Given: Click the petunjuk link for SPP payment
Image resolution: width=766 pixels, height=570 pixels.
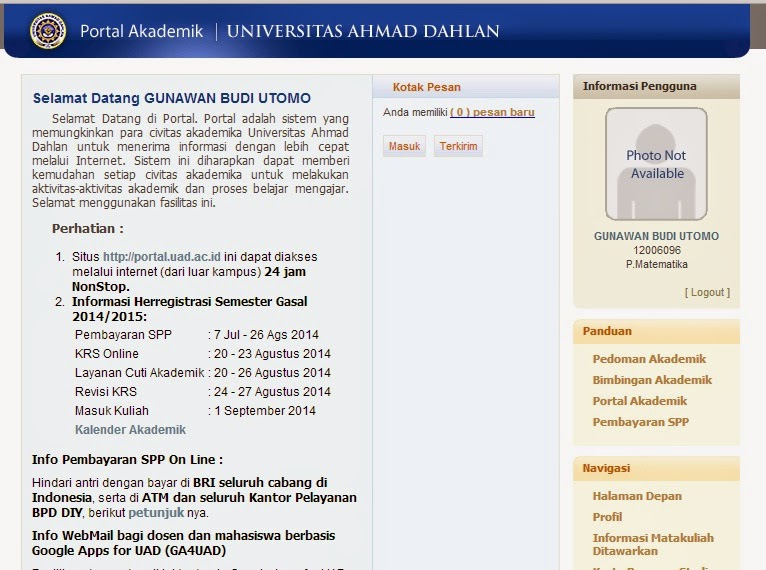Looking at the screenshot, I should point(156,513).
